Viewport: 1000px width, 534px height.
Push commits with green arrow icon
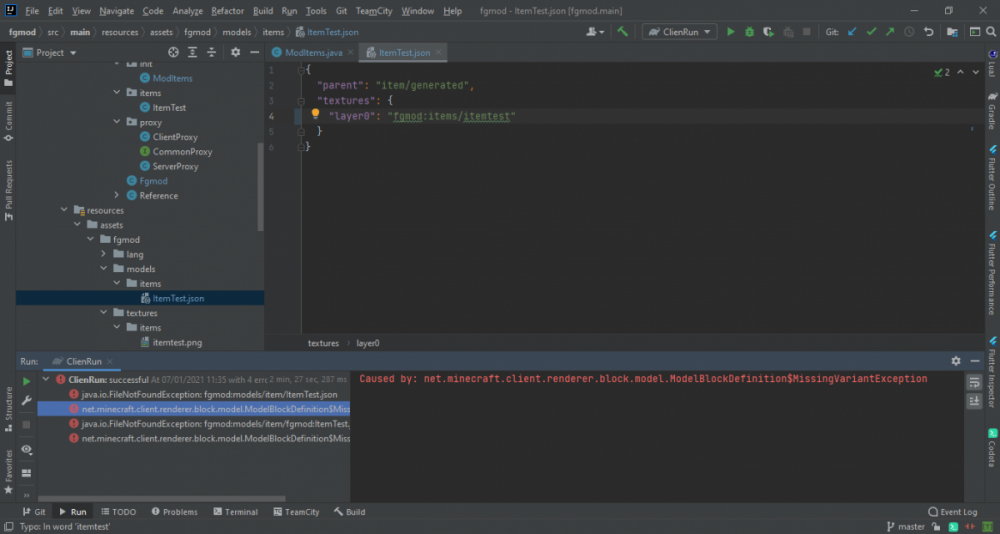point(890,31)
